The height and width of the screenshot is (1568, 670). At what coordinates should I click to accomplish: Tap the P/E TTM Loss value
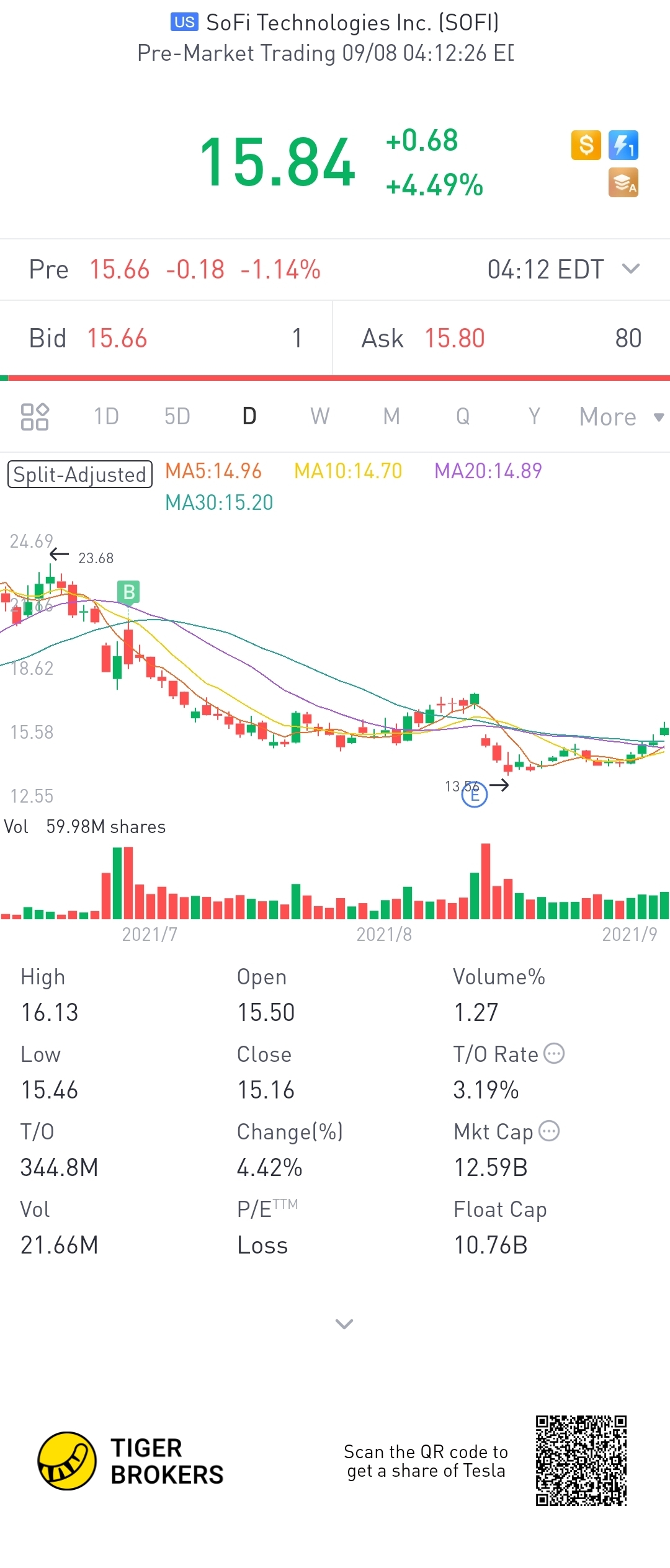(263, 1245)
